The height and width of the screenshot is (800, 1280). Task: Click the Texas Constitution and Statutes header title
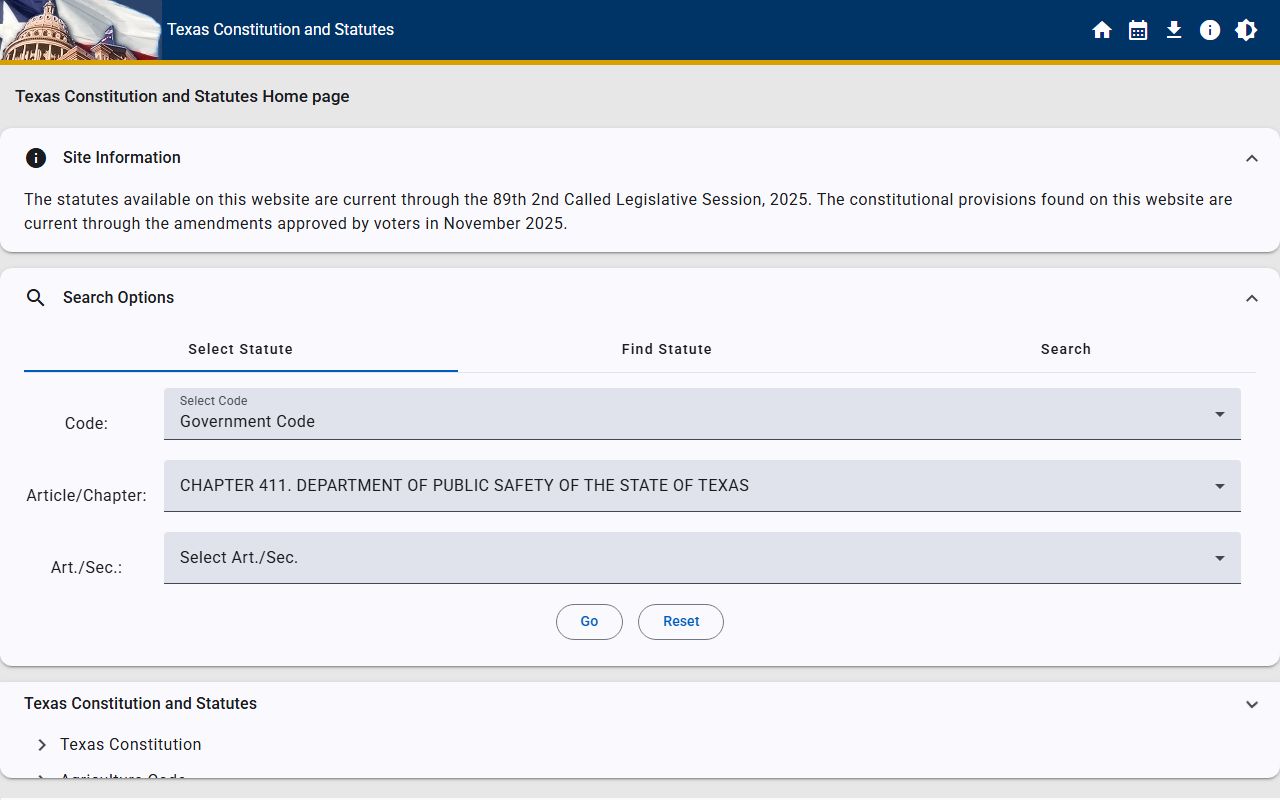281,30
